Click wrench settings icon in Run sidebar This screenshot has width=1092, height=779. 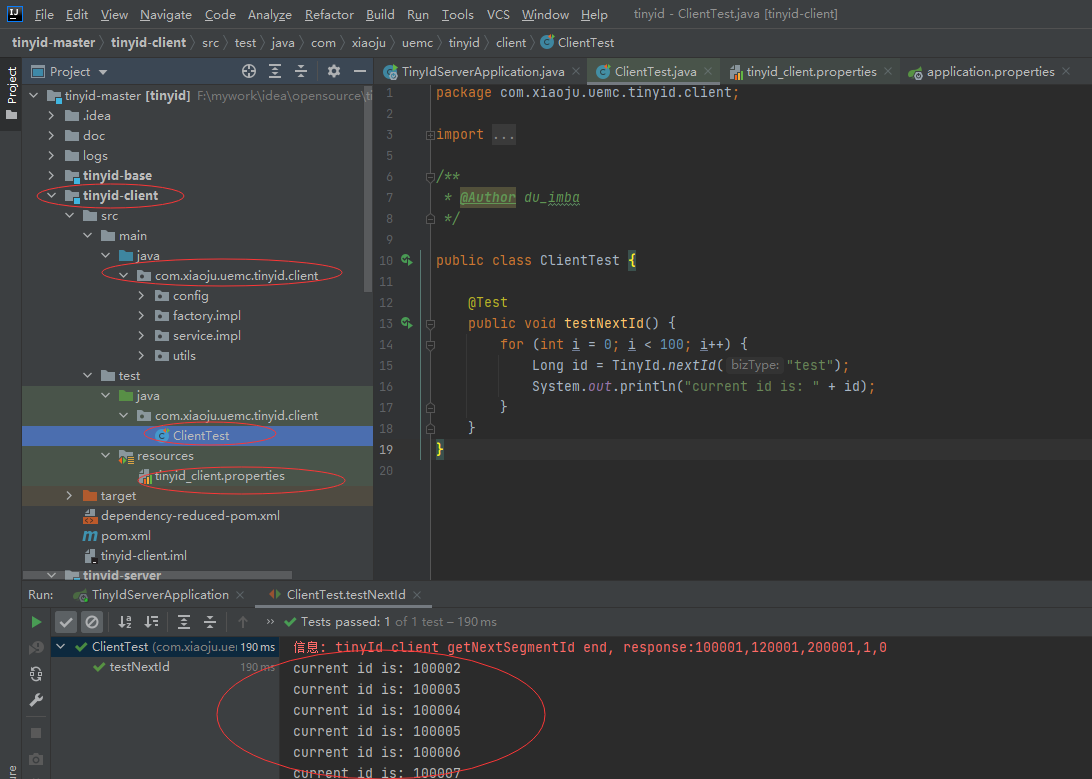click(x=36, y=700)
